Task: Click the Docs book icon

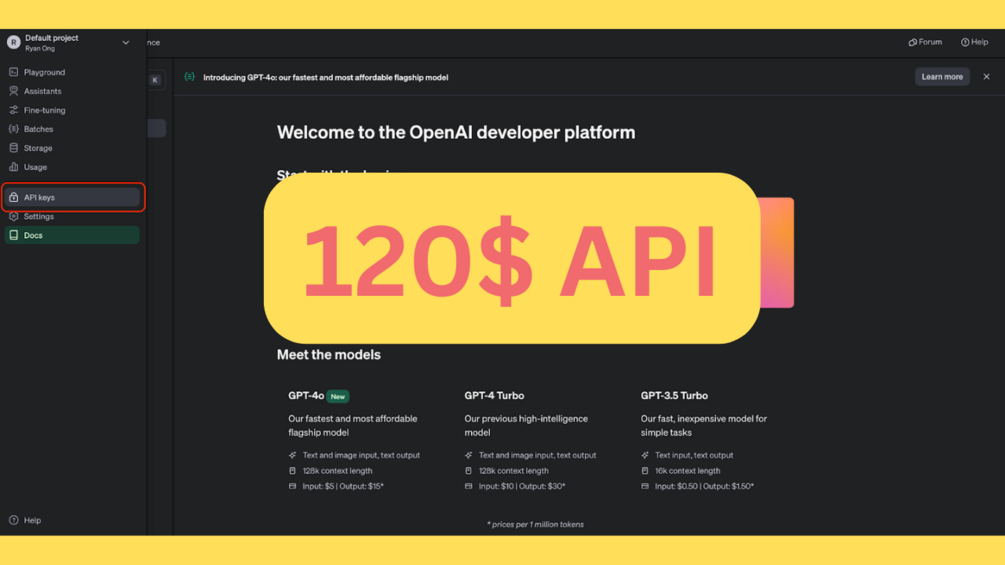Action: click(13, 235)
